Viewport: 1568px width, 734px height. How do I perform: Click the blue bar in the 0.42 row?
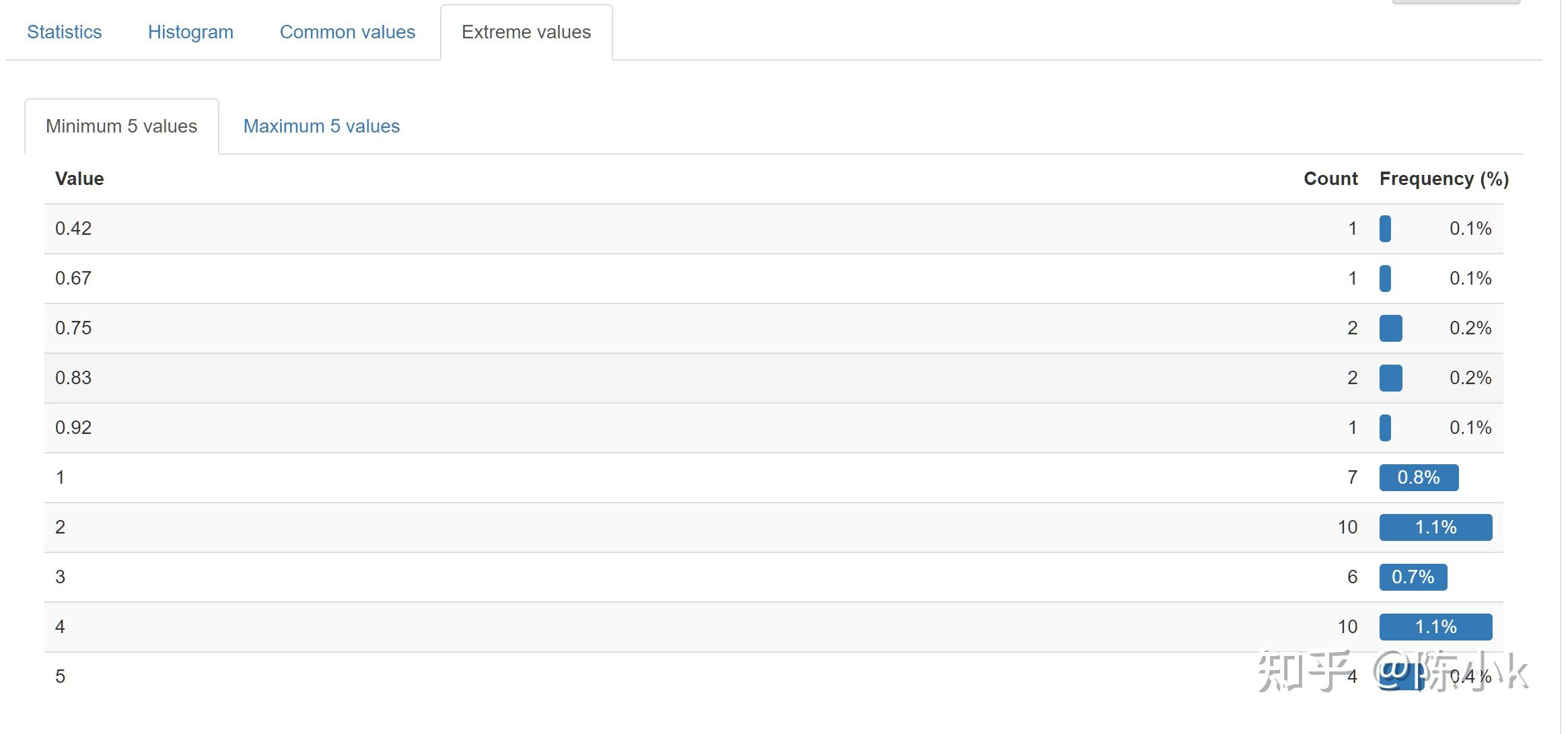click(1385, 229)
